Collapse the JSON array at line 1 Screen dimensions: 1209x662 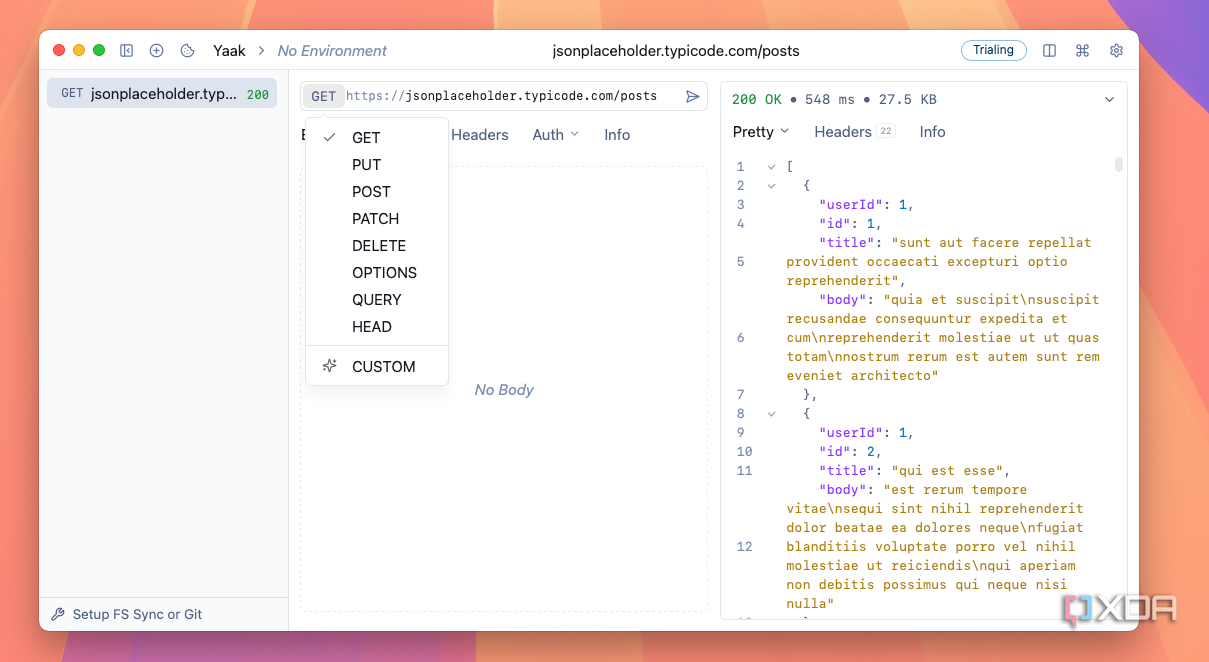tap(771, 166)
